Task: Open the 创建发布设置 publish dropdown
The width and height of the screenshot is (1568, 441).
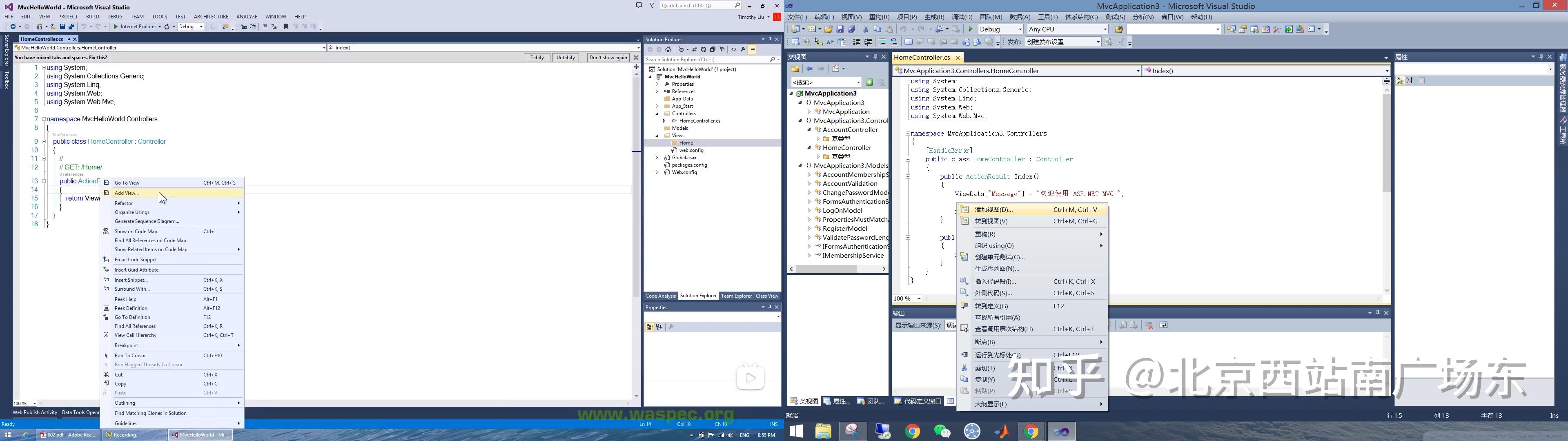Action: (1098, 42)
